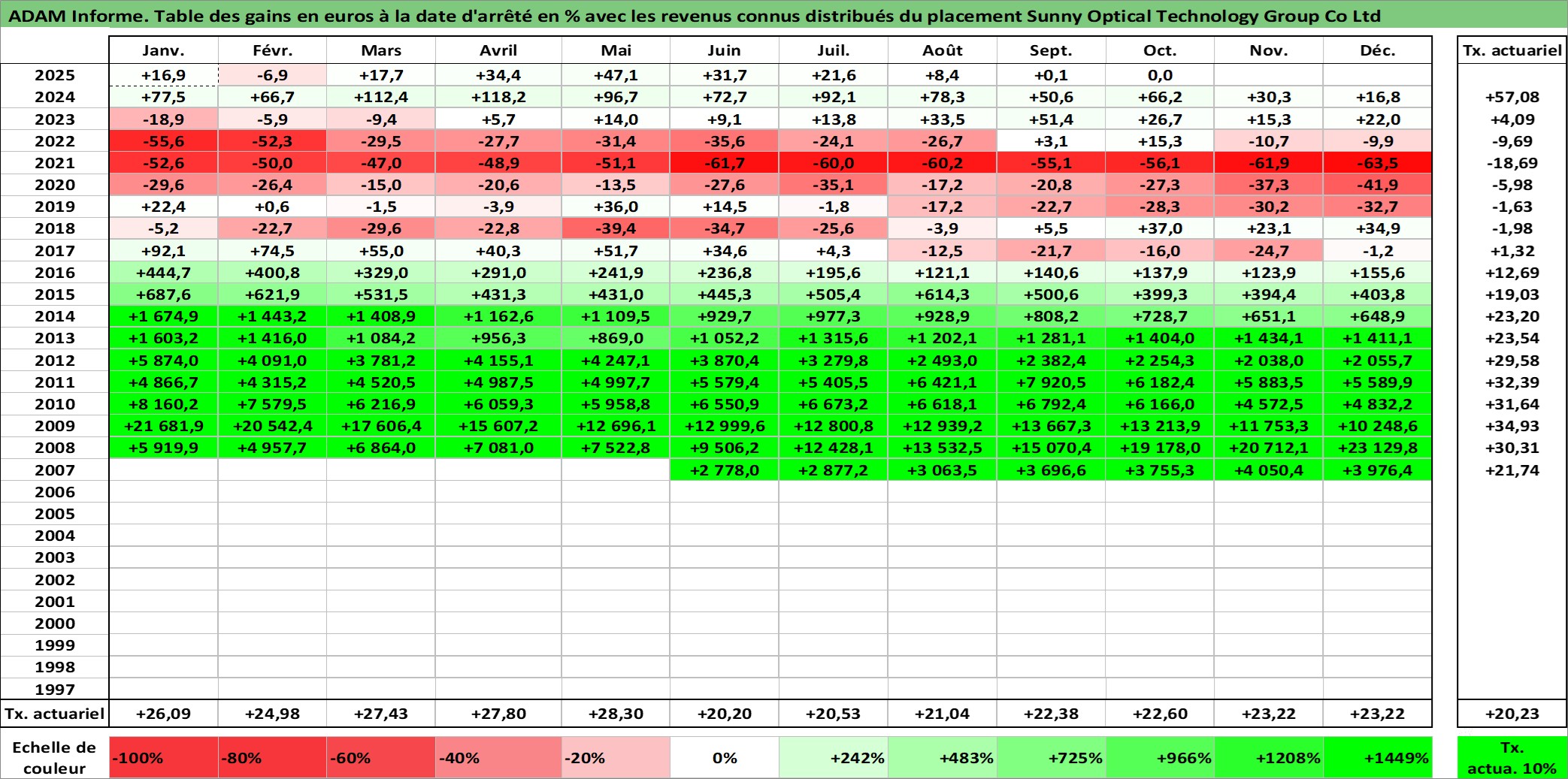The image size is (1568, 779).
Task: Click the Tx. actua. 10% green swatch
Action: coord(1512,757)
